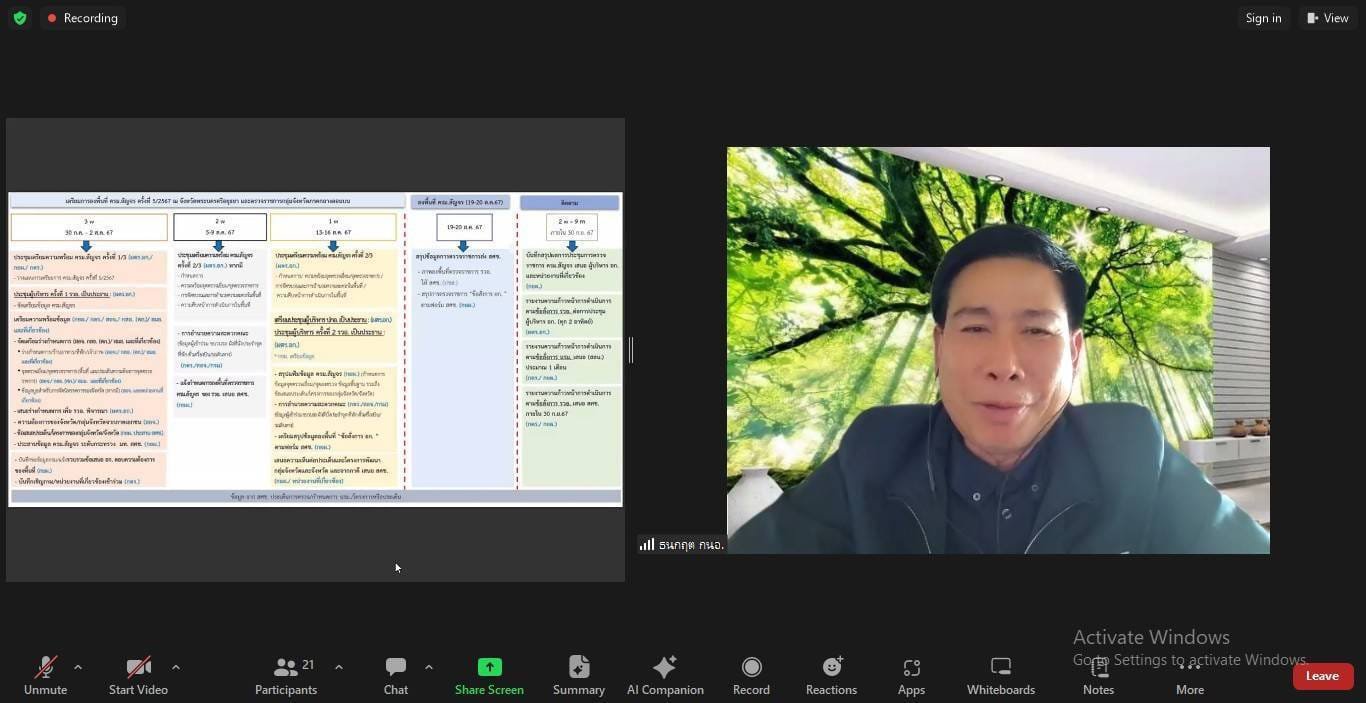Click the shared screen slide content
The image size is (1366, 703).
(x=315, y=349)
